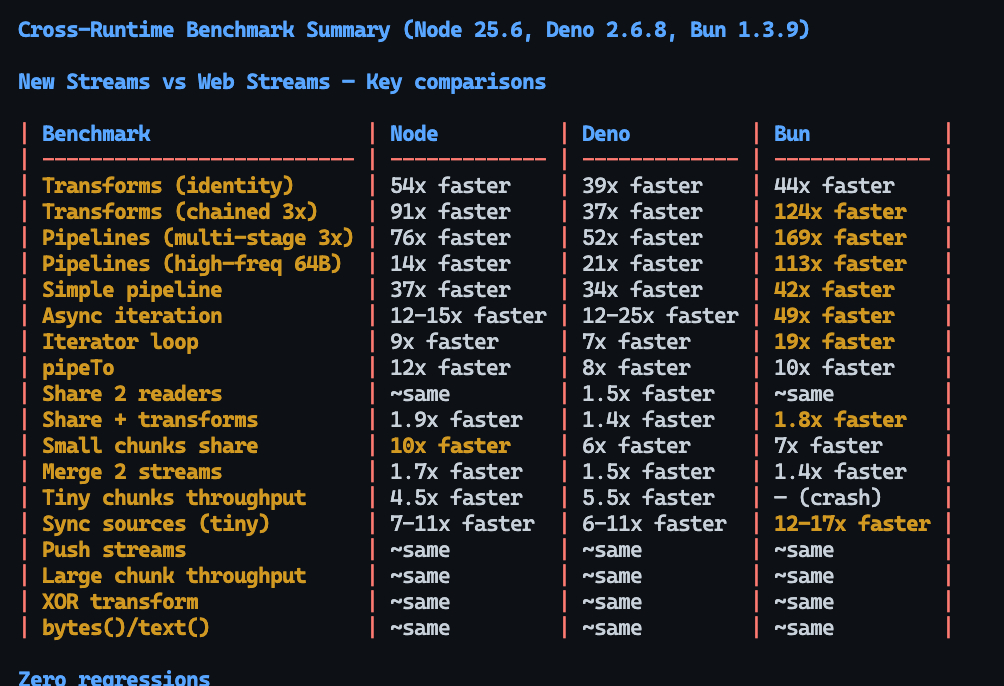Viewport: 1004px width, 686px height.
Task: Click the pipeTo row label
Action: point(78,367)
